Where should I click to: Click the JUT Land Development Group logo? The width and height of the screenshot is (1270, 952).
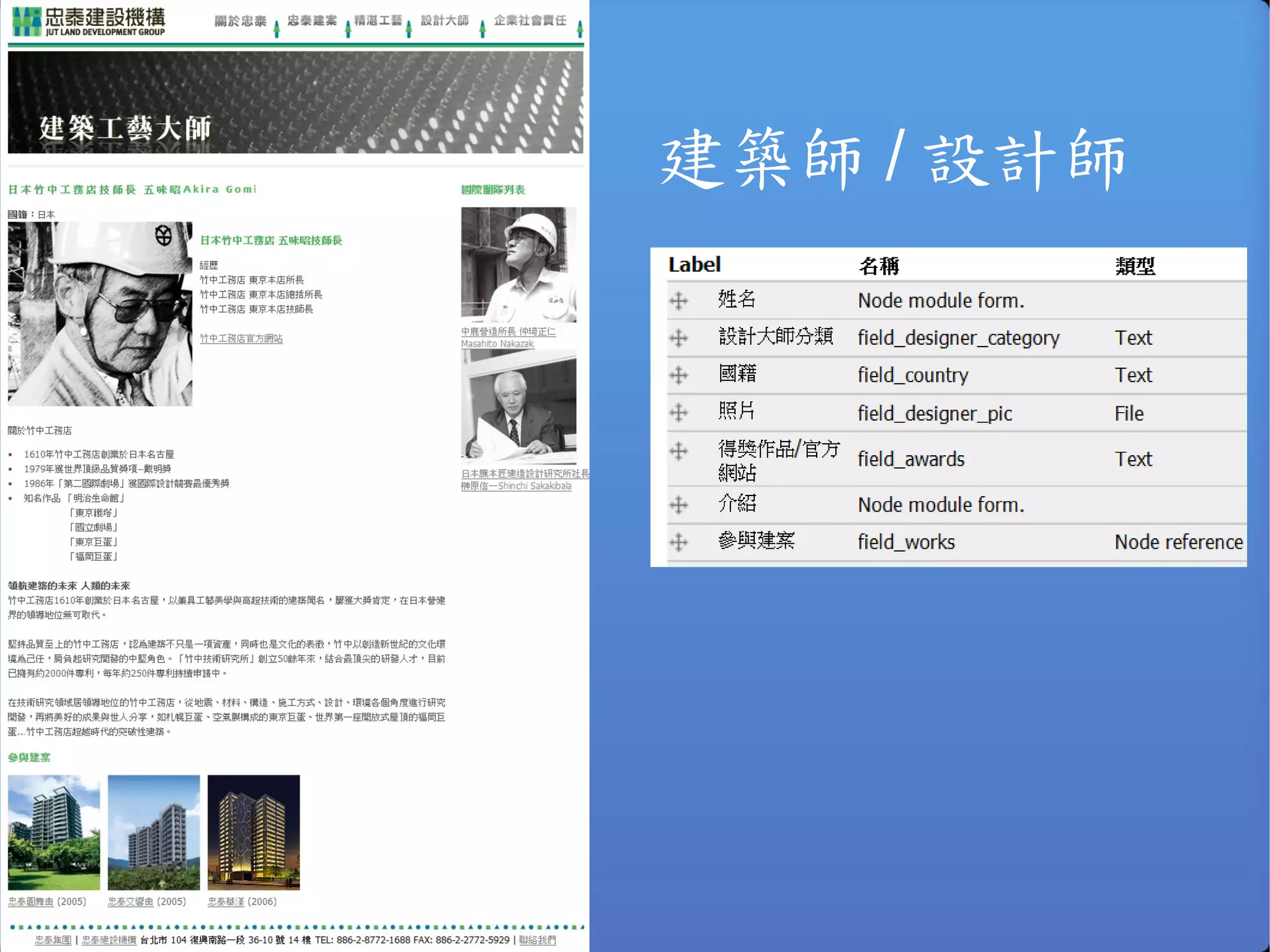[89, 22]
